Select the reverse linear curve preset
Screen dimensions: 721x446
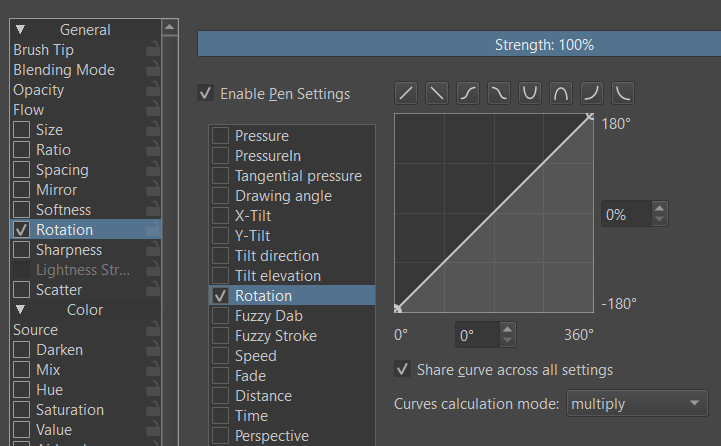(x=438, y=93)
